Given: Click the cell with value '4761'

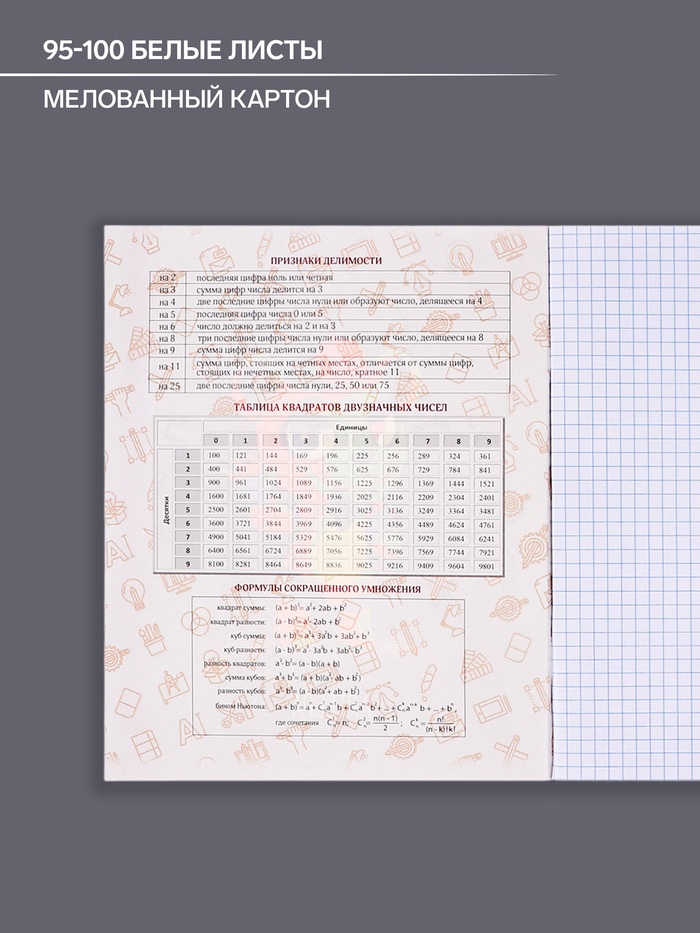Looking at the screenshot, I should pos(486,525).
